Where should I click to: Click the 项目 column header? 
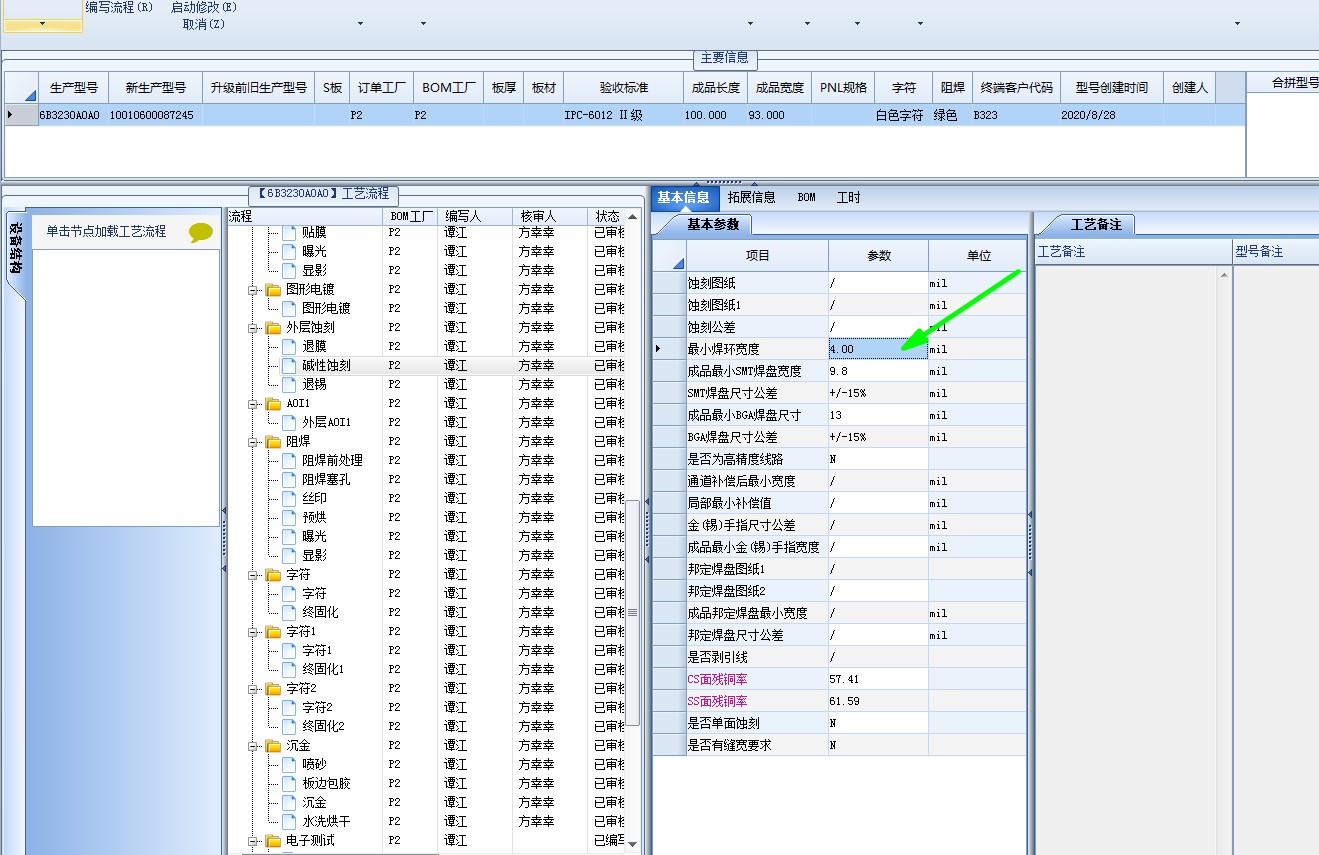[758, 255]
